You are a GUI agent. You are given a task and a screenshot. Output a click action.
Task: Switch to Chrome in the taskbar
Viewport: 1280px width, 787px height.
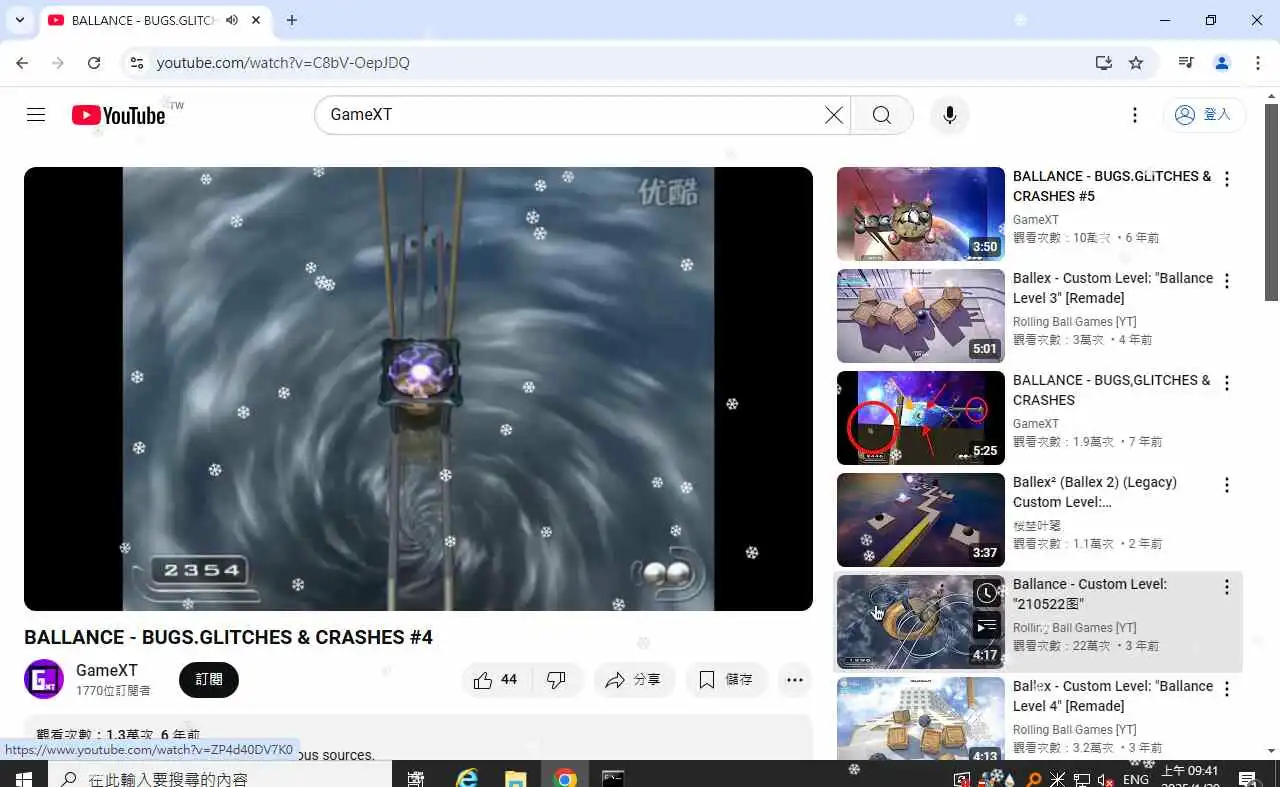pyautogui.click(x=565, y=777)
